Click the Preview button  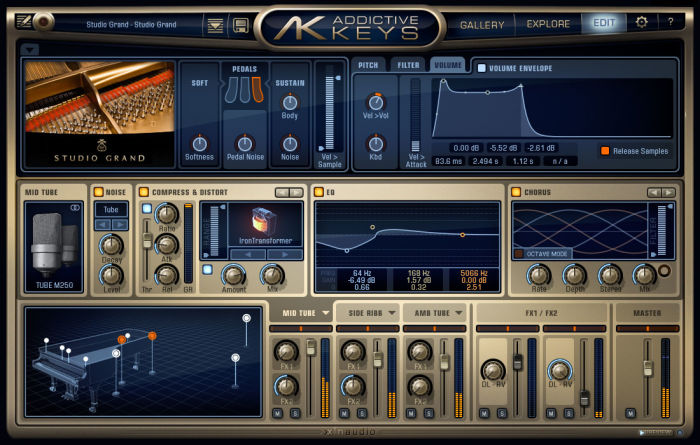tap(657, 432)
